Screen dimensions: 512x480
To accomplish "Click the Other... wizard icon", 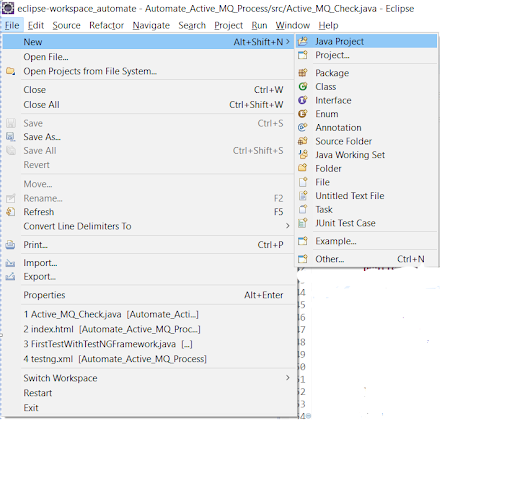I will [x=303, y=259].
